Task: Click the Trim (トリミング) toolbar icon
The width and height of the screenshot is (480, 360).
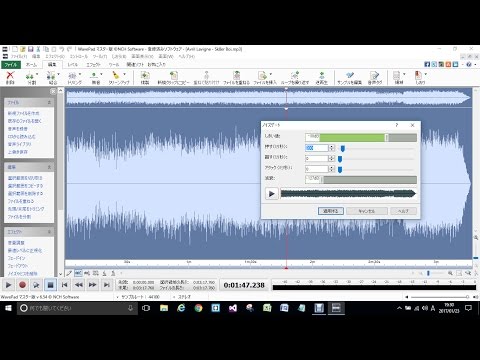Action: [x=73, y=78]
